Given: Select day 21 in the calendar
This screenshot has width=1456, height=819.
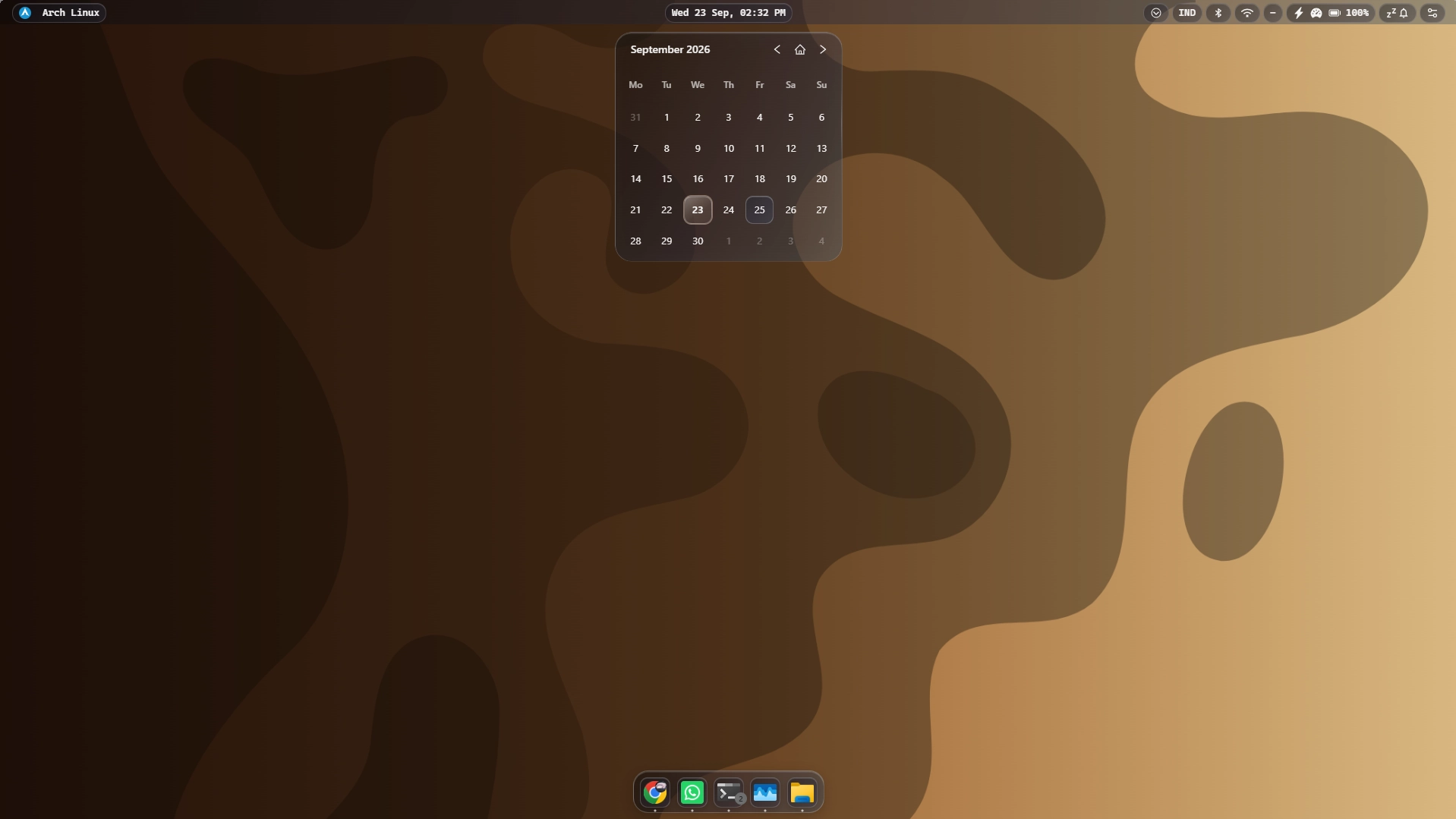Looking at the screenshot, I should click(635, 210).
